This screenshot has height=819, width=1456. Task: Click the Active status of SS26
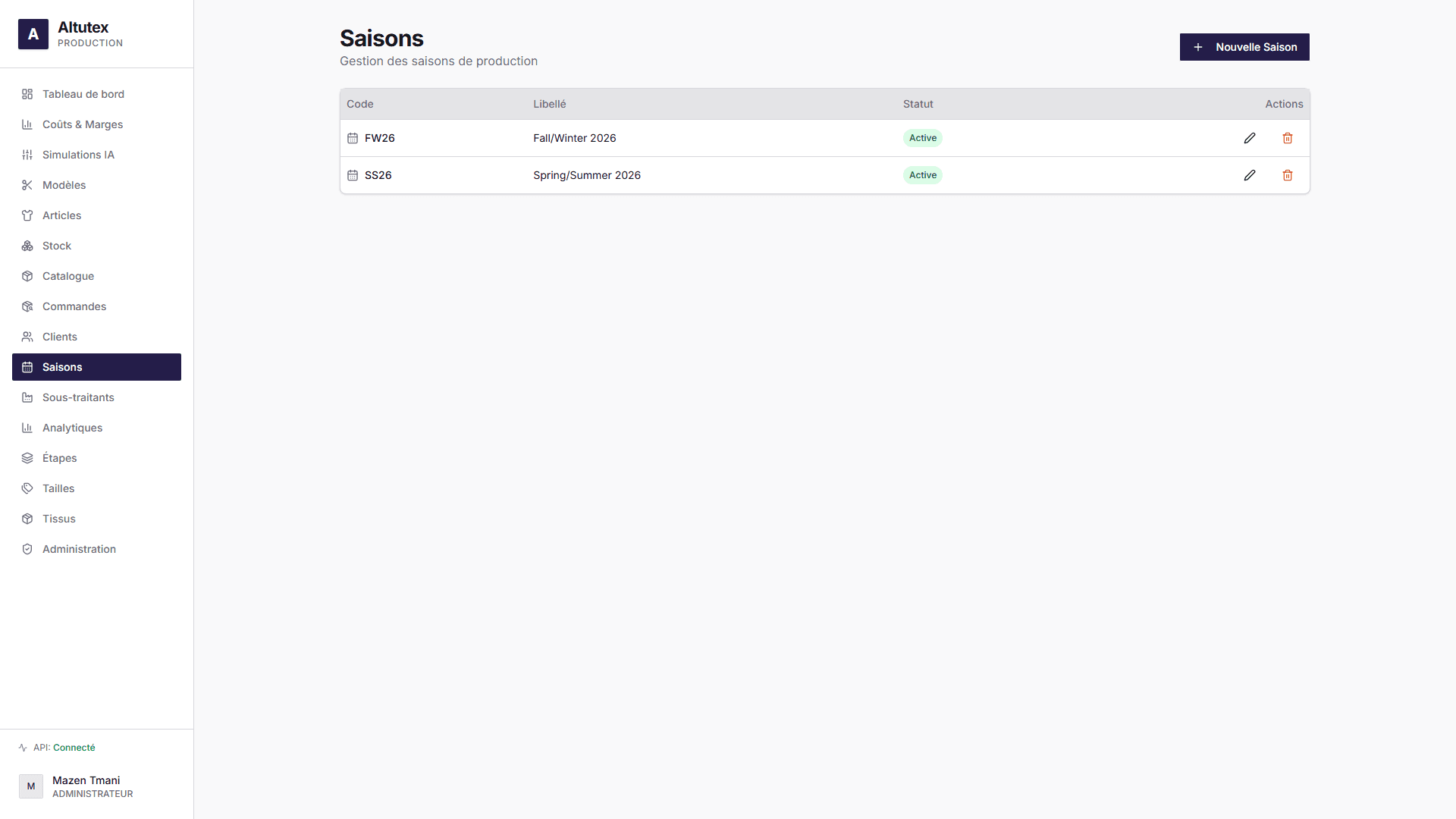tap(922, 175)
